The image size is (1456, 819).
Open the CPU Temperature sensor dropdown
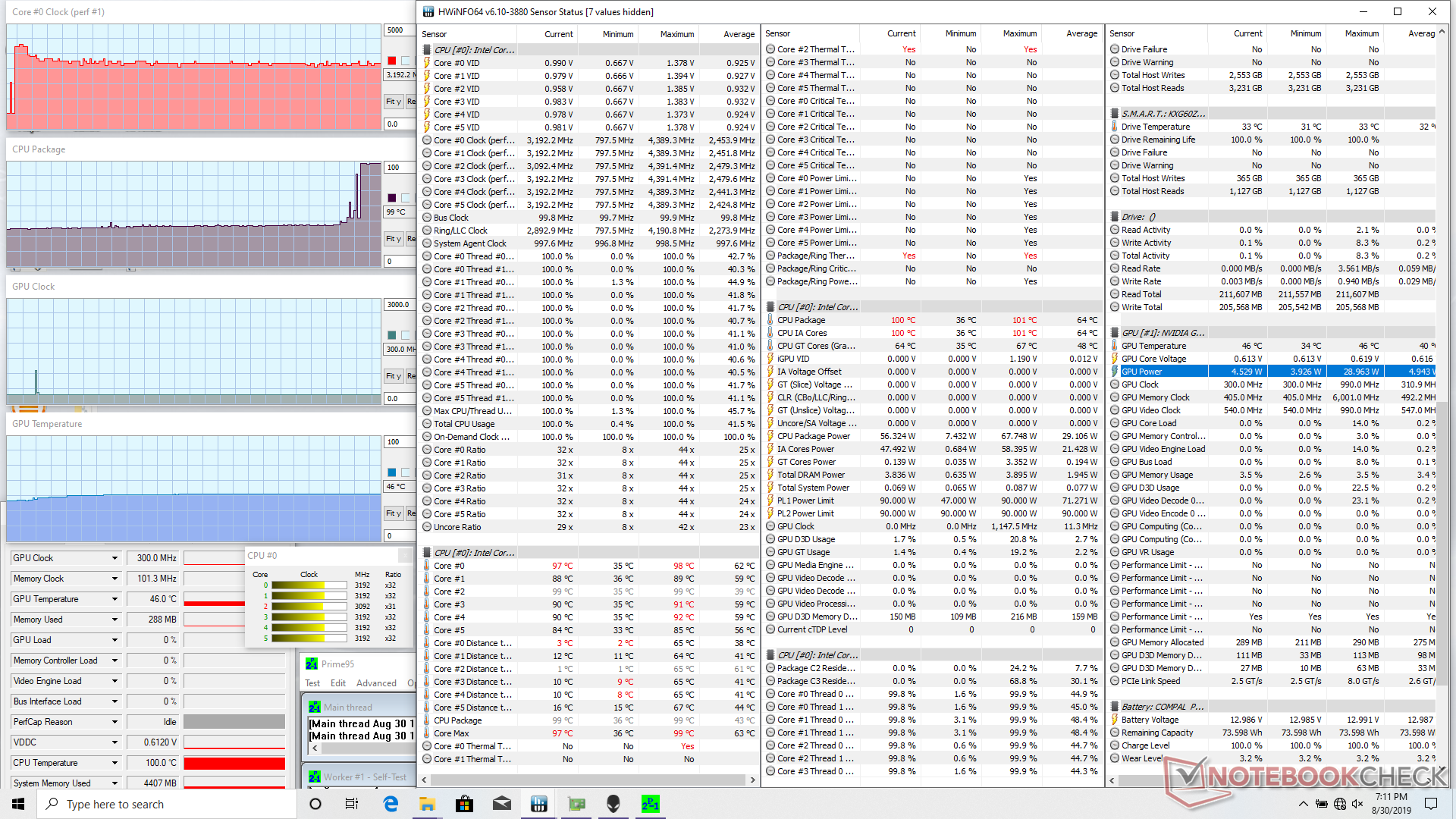pos(115,763)
